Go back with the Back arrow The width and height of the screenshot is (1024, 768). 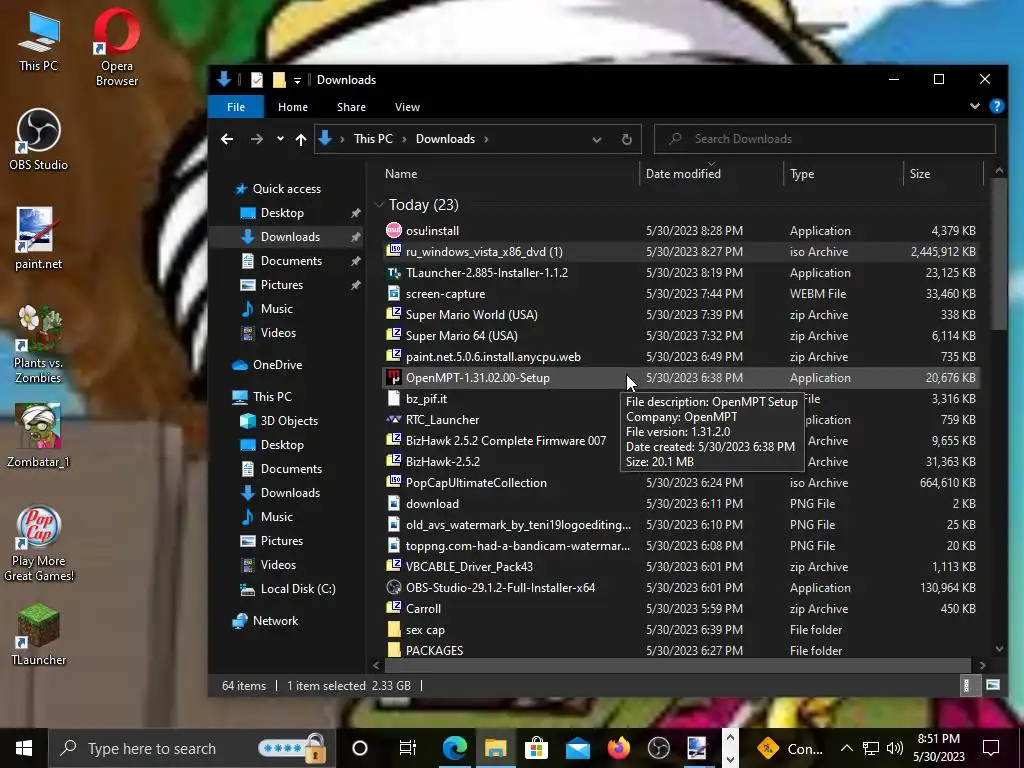[227, 139]
